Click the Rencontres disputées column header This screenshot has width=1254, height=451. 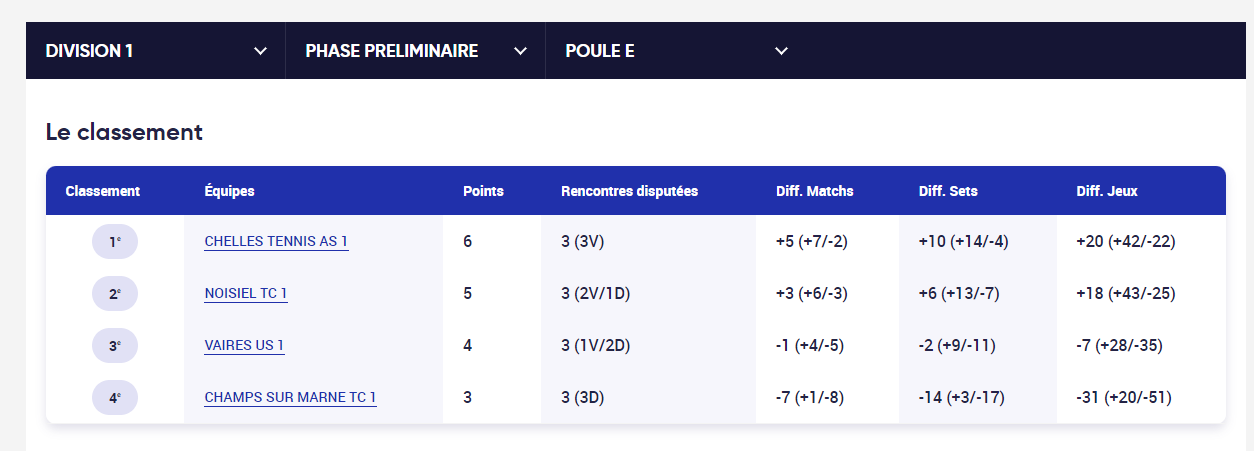[629, 191]
